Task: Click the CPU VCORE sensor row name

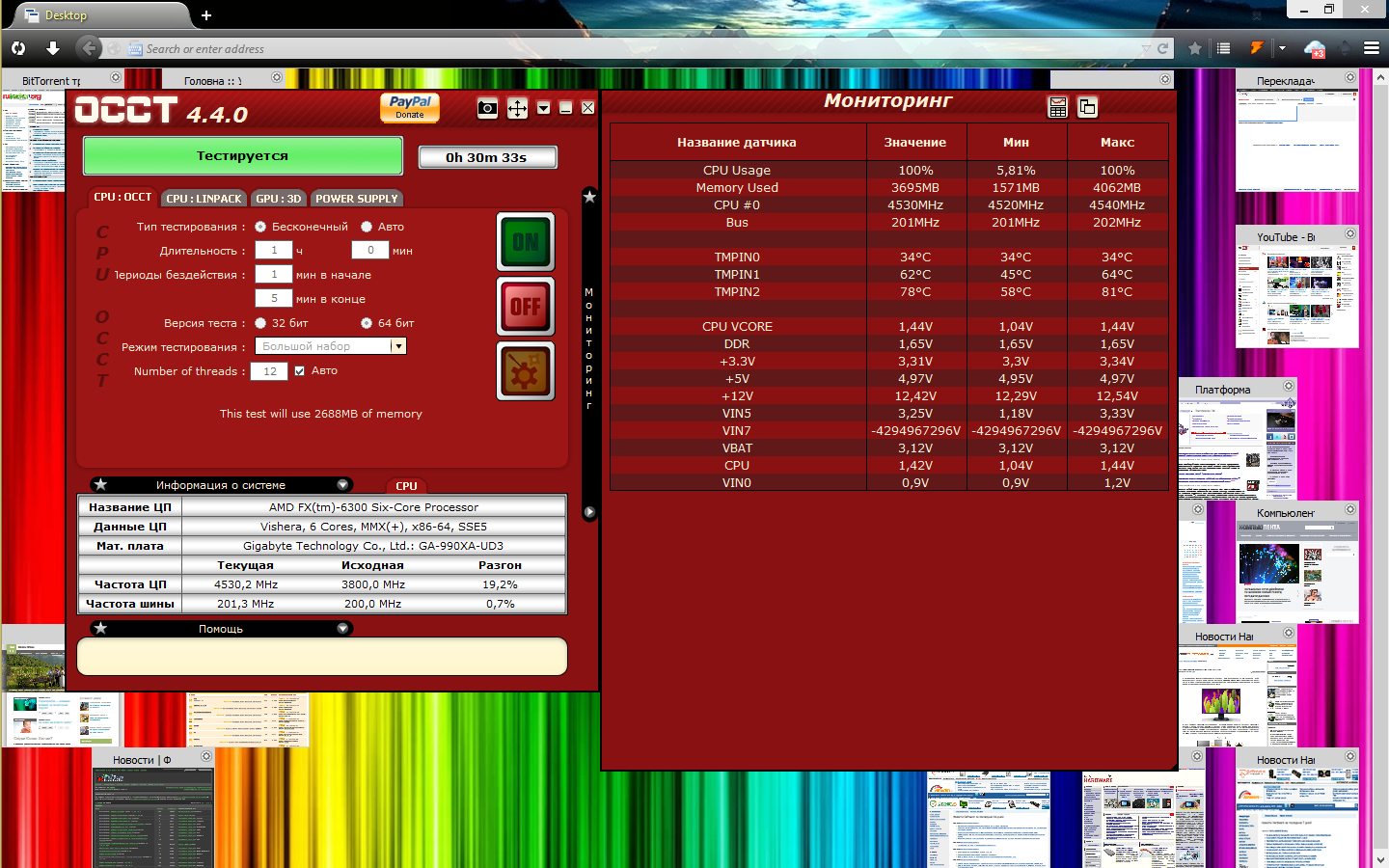Action: [x=737, y=327]
